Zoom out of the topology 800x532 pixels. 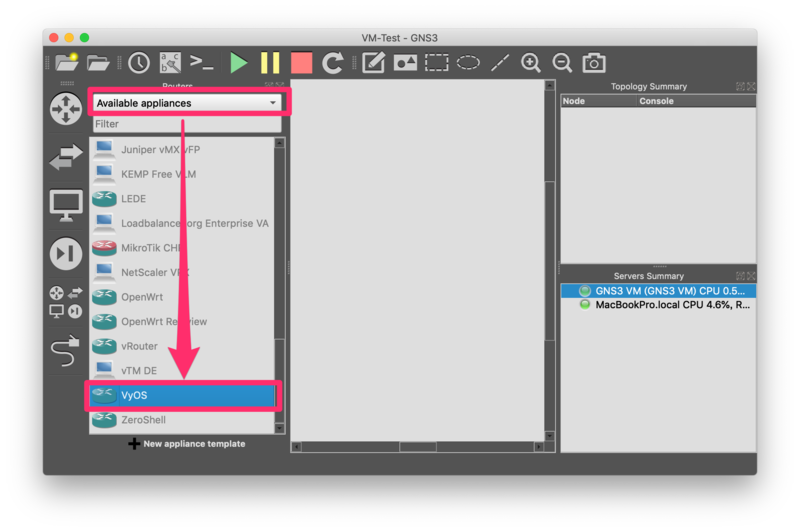coord(562,63)
